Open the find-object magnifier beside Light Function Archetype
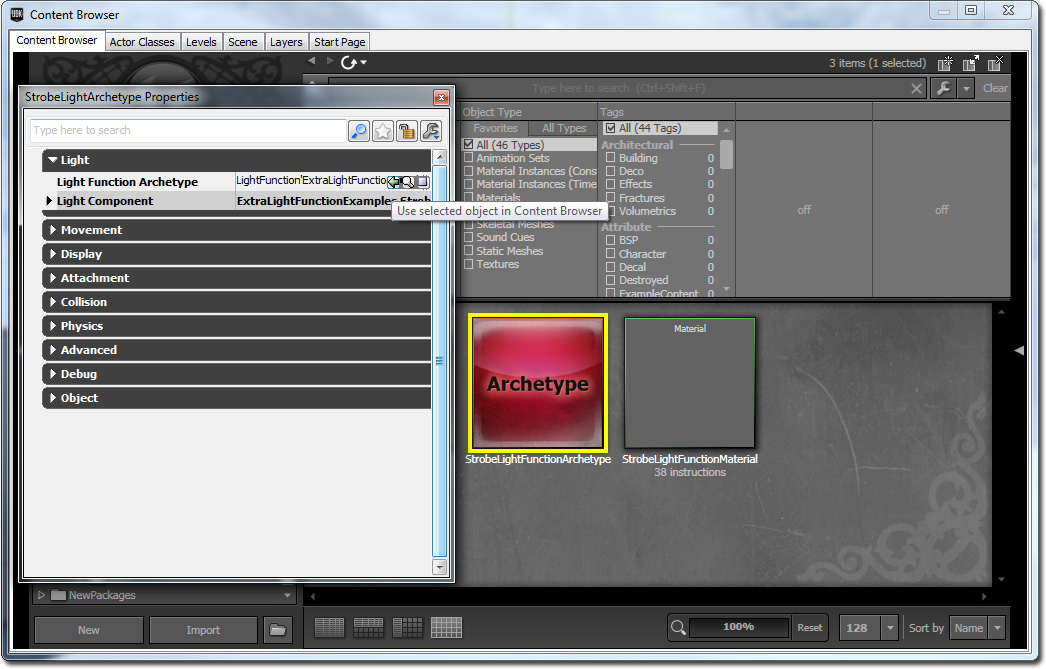 point(409,182)
